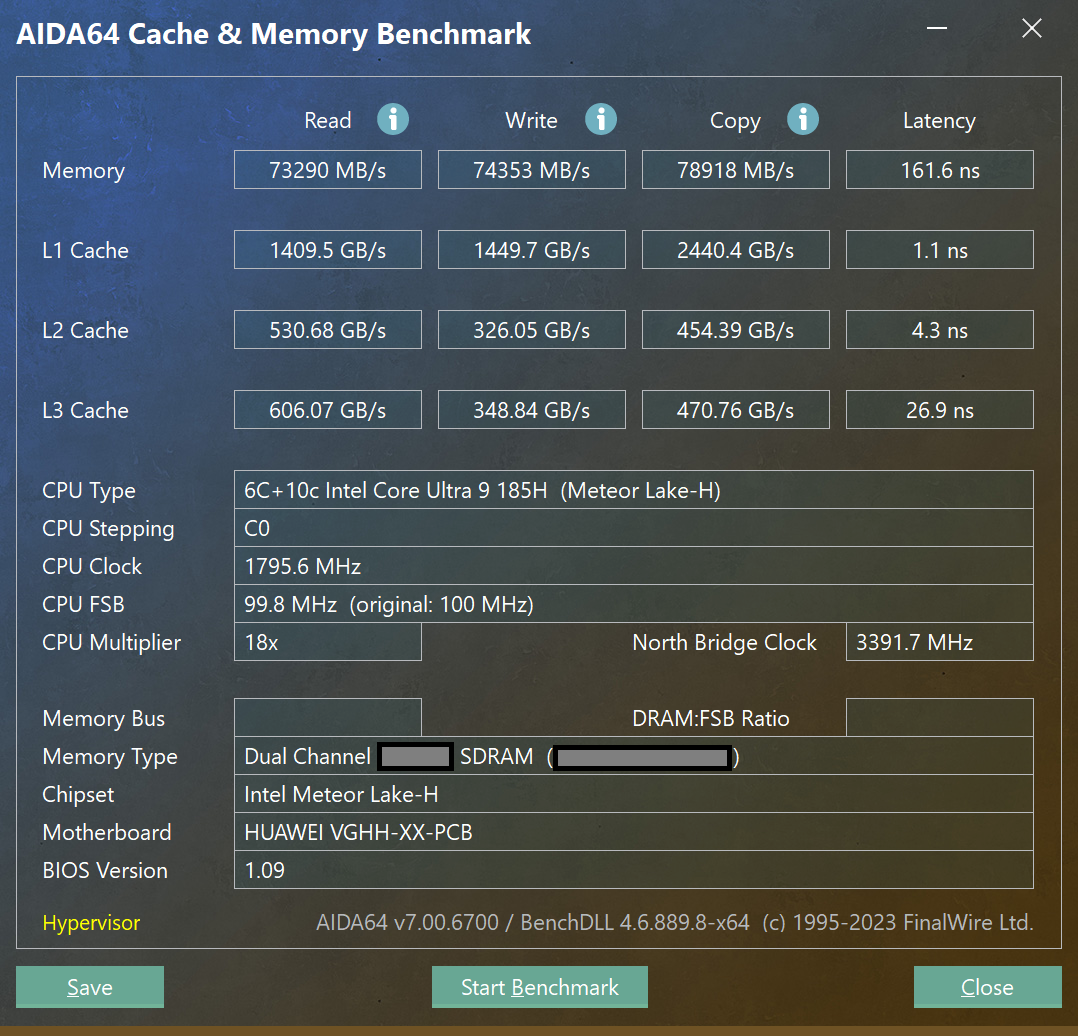Image resolution: width=1078 pixels, height=1036 pixels.
Task: Click the Close button at bottom right
Action: [x=987, y=987]
